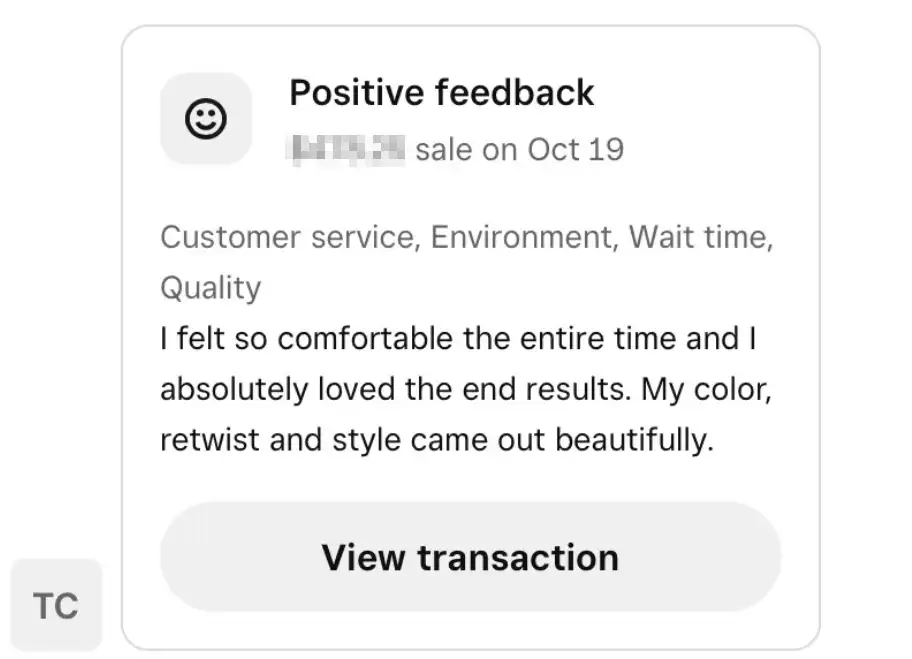
Task: Click the word "transaction" on the button
Action: [517, 557]
